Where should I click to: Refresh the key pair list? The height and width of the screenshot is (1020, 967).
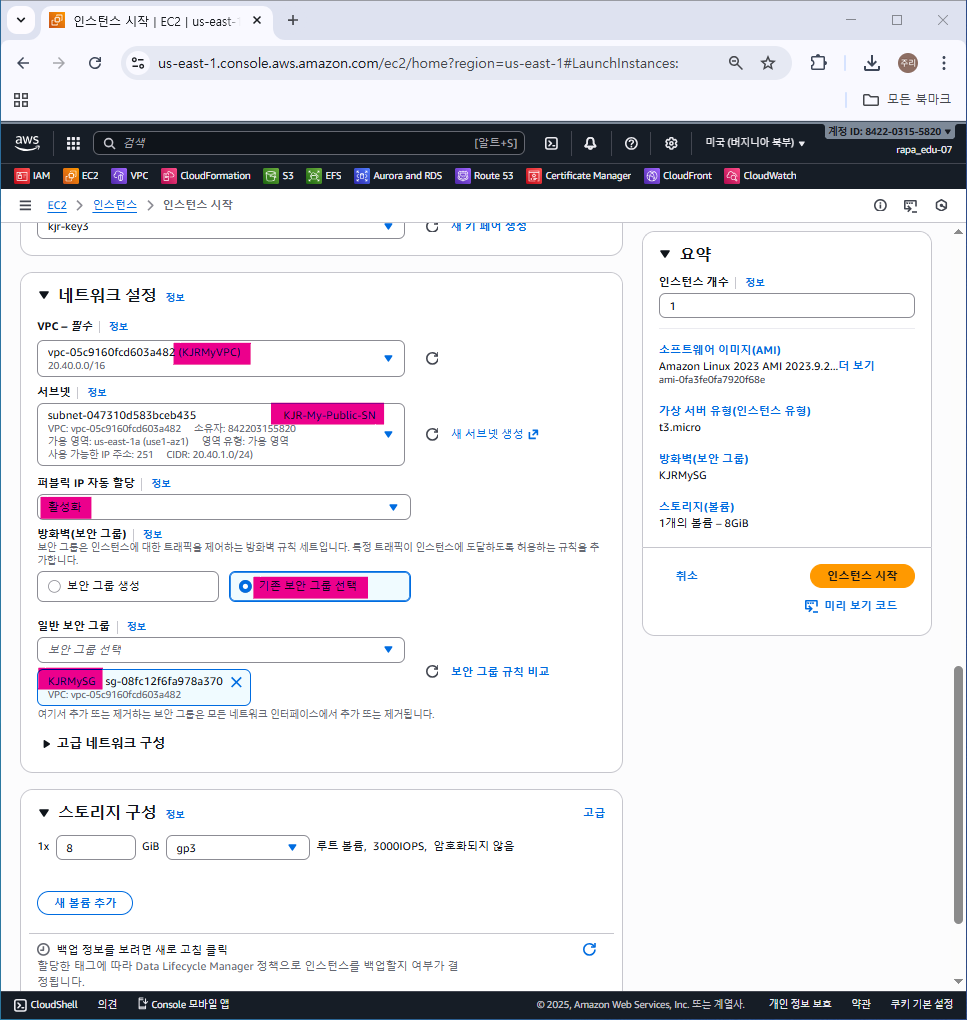(432, 226)
